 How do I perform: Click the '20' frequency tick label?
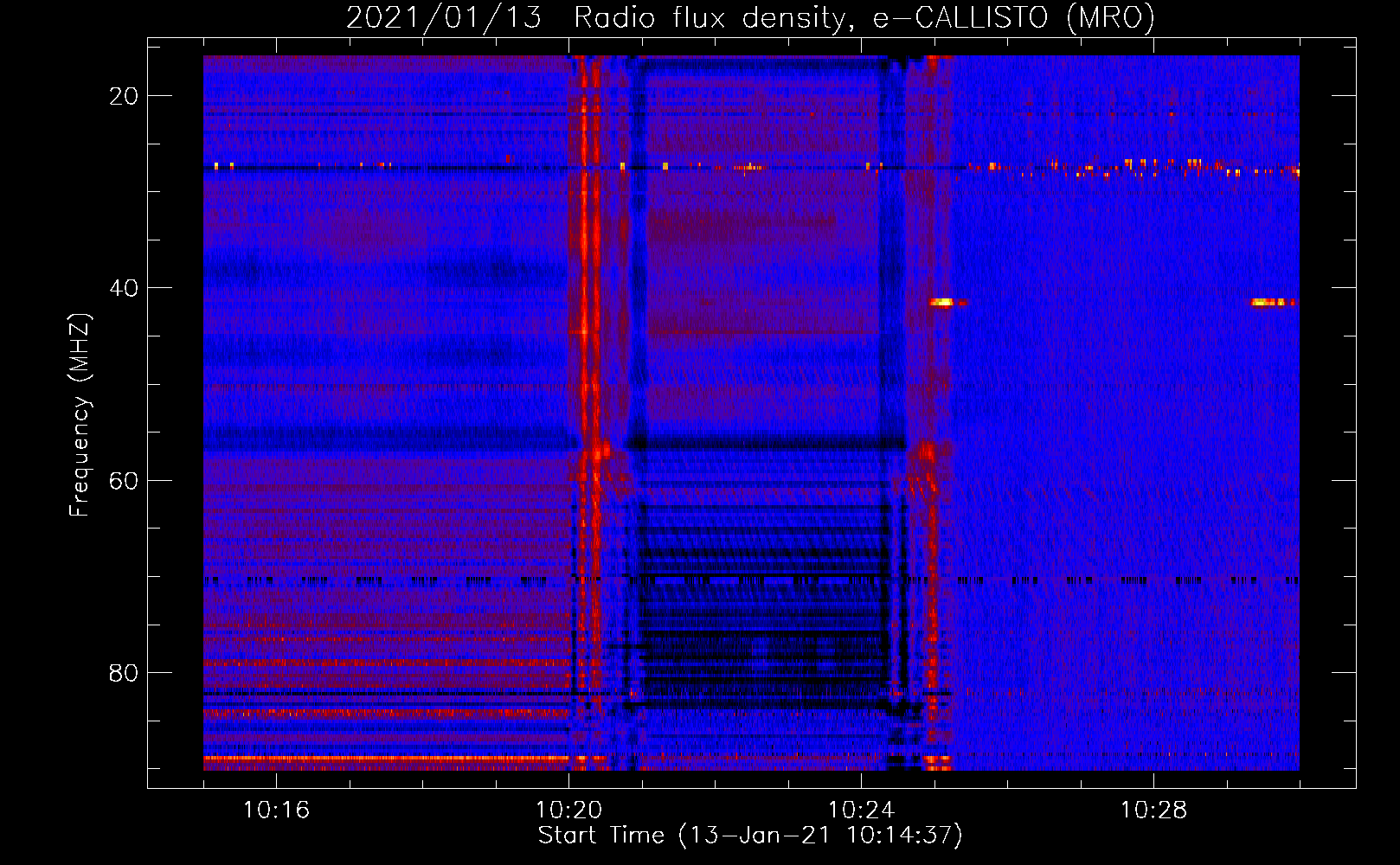[x=124, y=96]
